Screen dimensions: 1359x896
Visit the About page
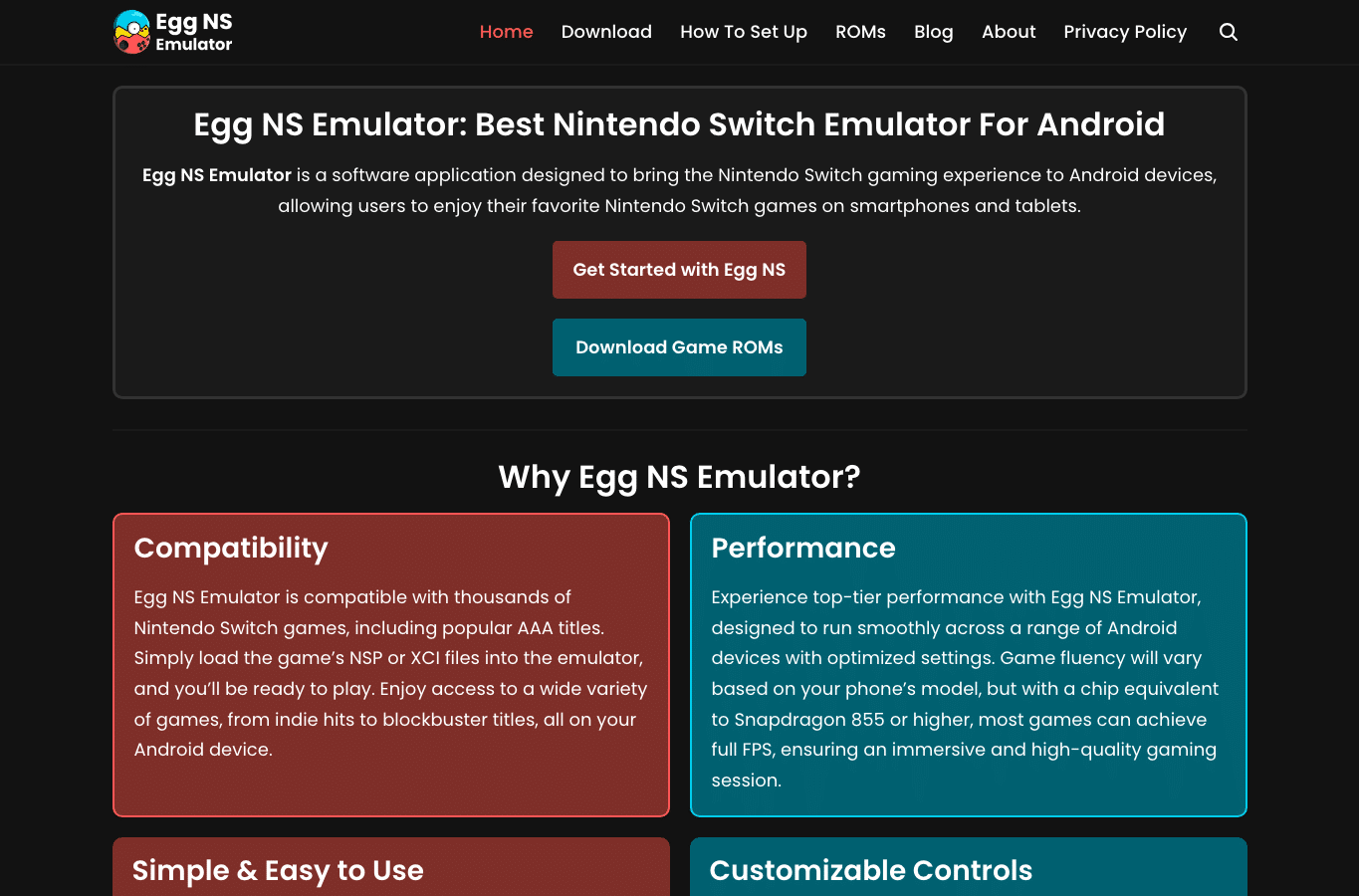point(1009,32)
